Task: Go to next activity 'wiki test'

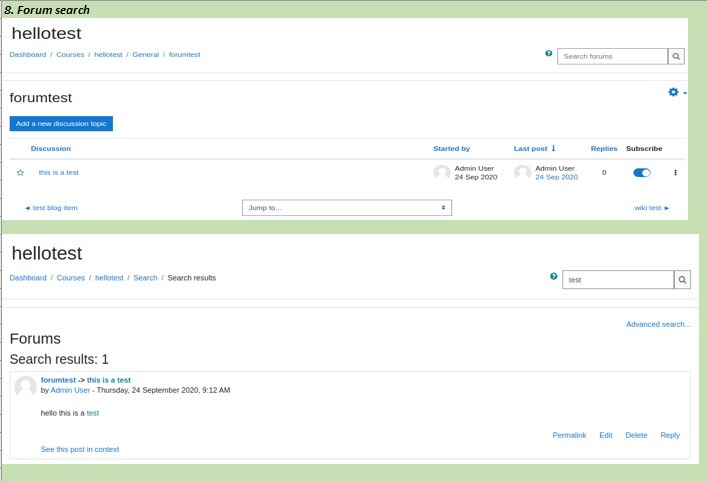Action: 652,208
